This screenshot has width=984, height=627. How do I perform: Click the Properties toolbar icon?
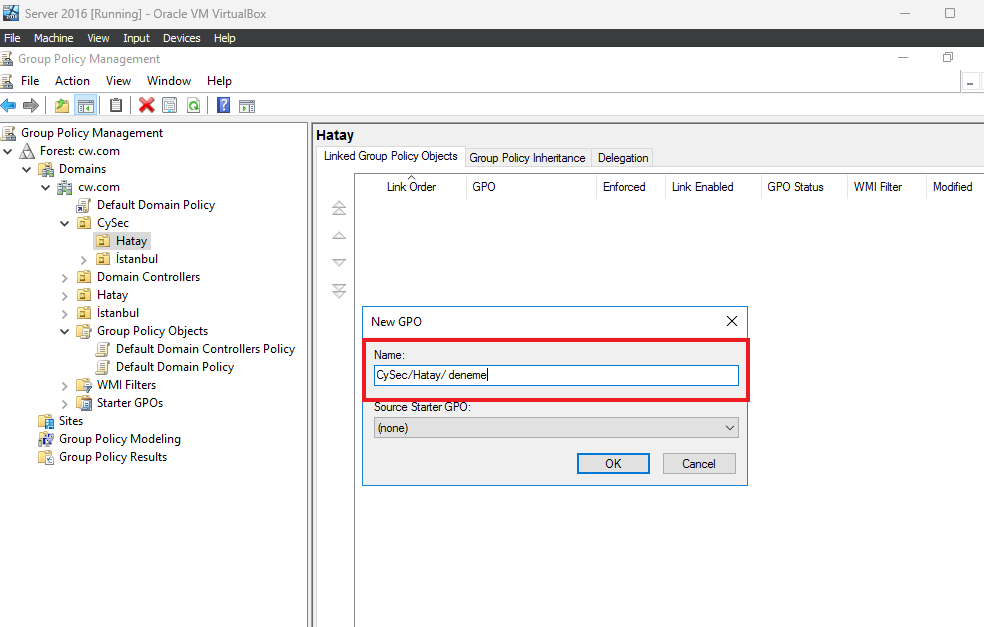(169, 105)
